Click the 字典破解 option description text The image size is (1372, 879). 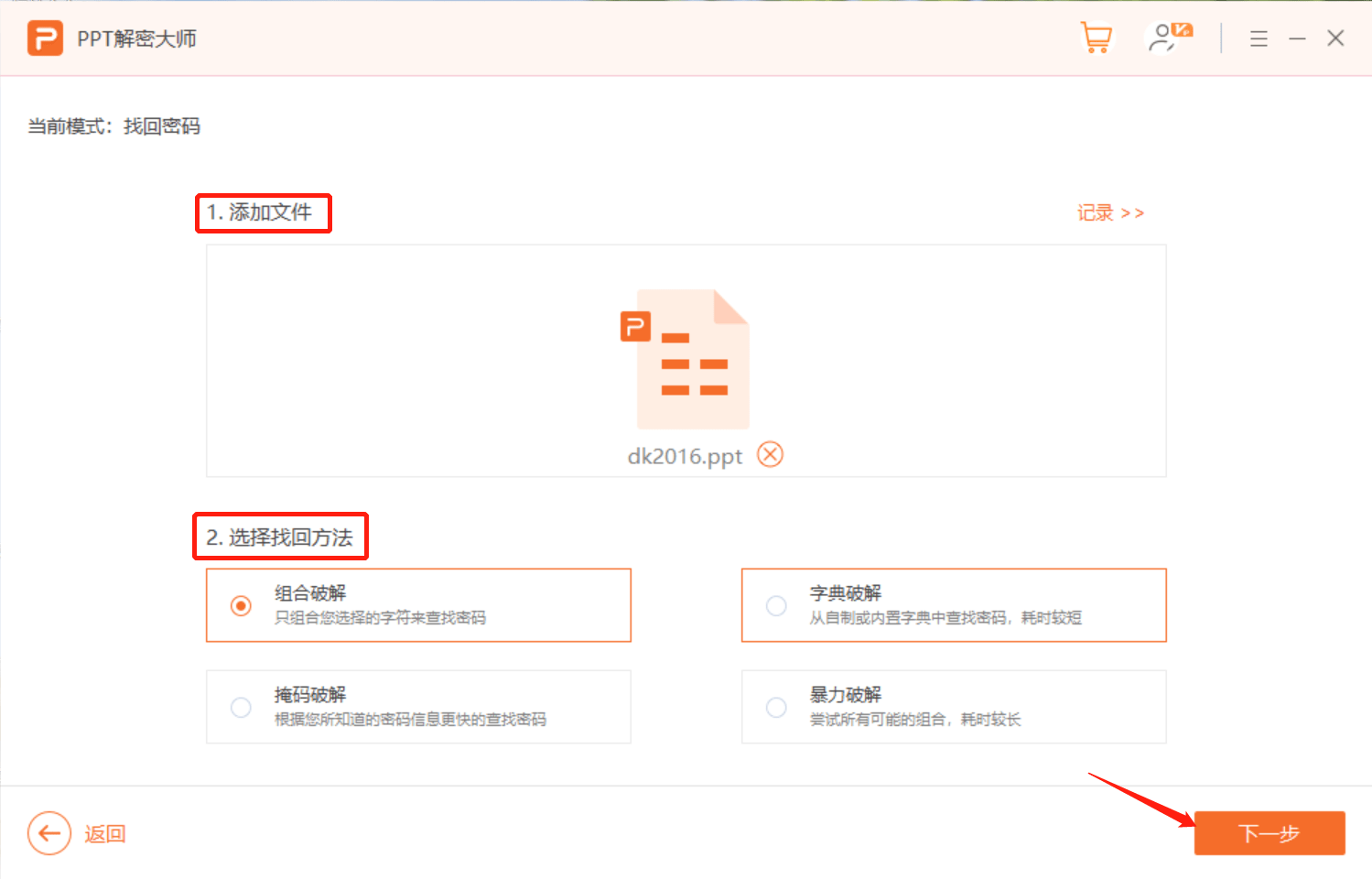pyautogui.click(x=945, y=618)
